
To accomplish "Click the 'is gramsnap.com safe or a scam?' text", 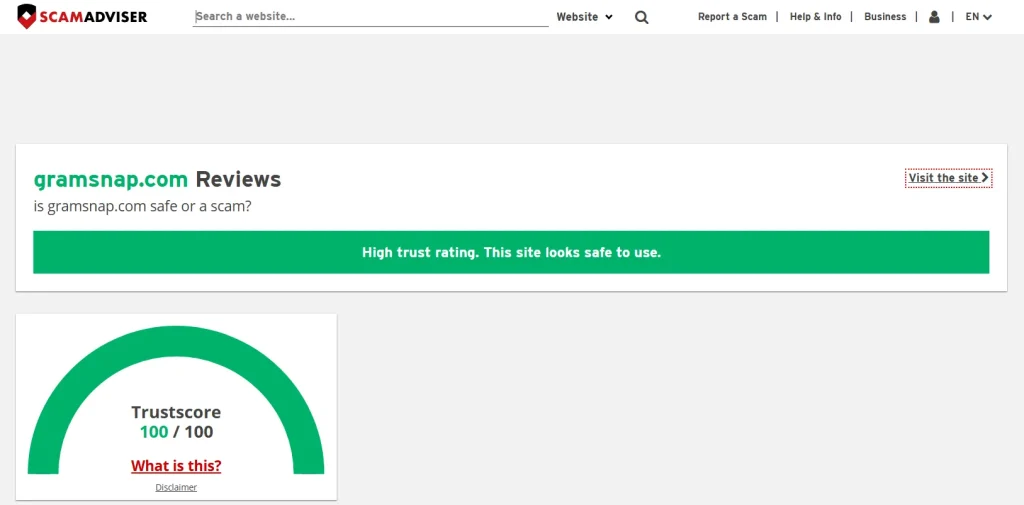I will (142, 206).
